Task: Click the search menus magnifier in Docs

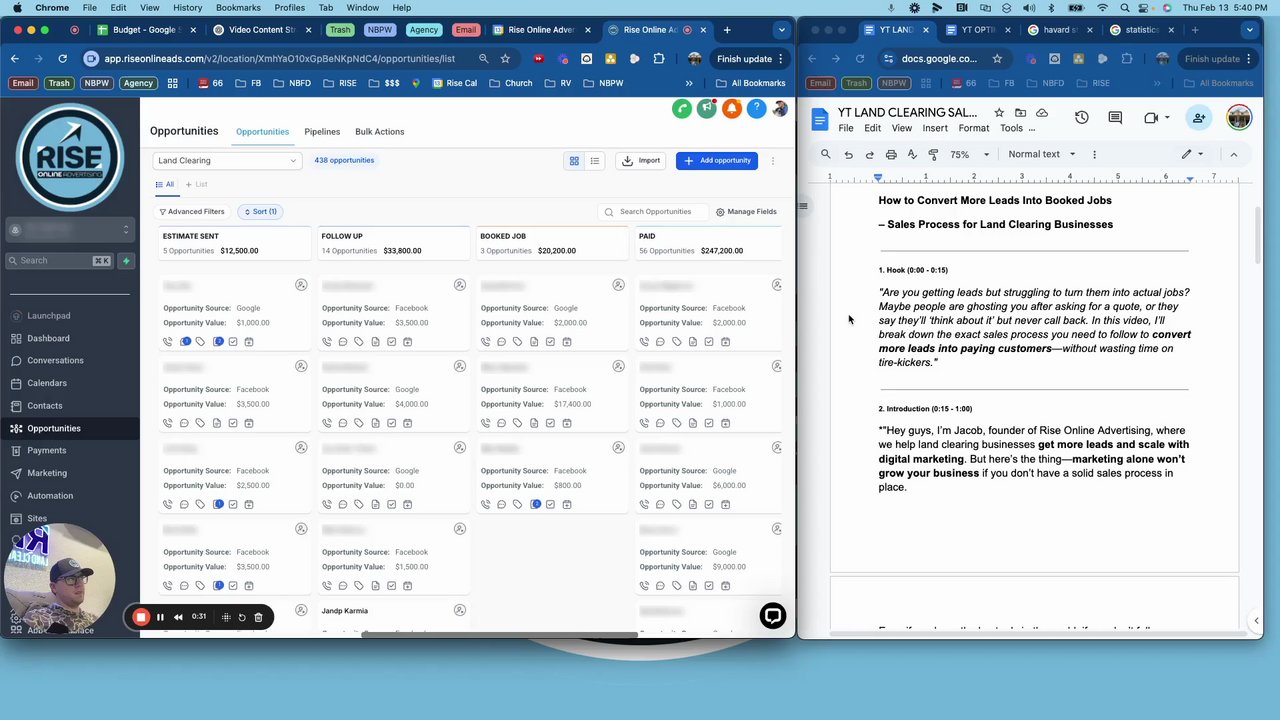Action: (826, 155)
